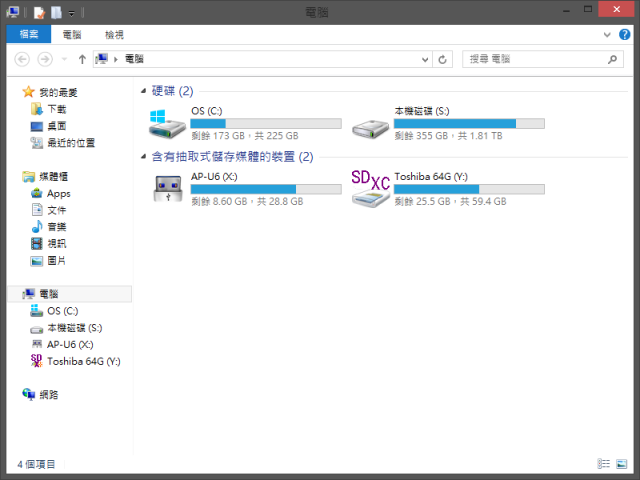Click the breadcrumb arrow before 電腦

pos(116,60)
